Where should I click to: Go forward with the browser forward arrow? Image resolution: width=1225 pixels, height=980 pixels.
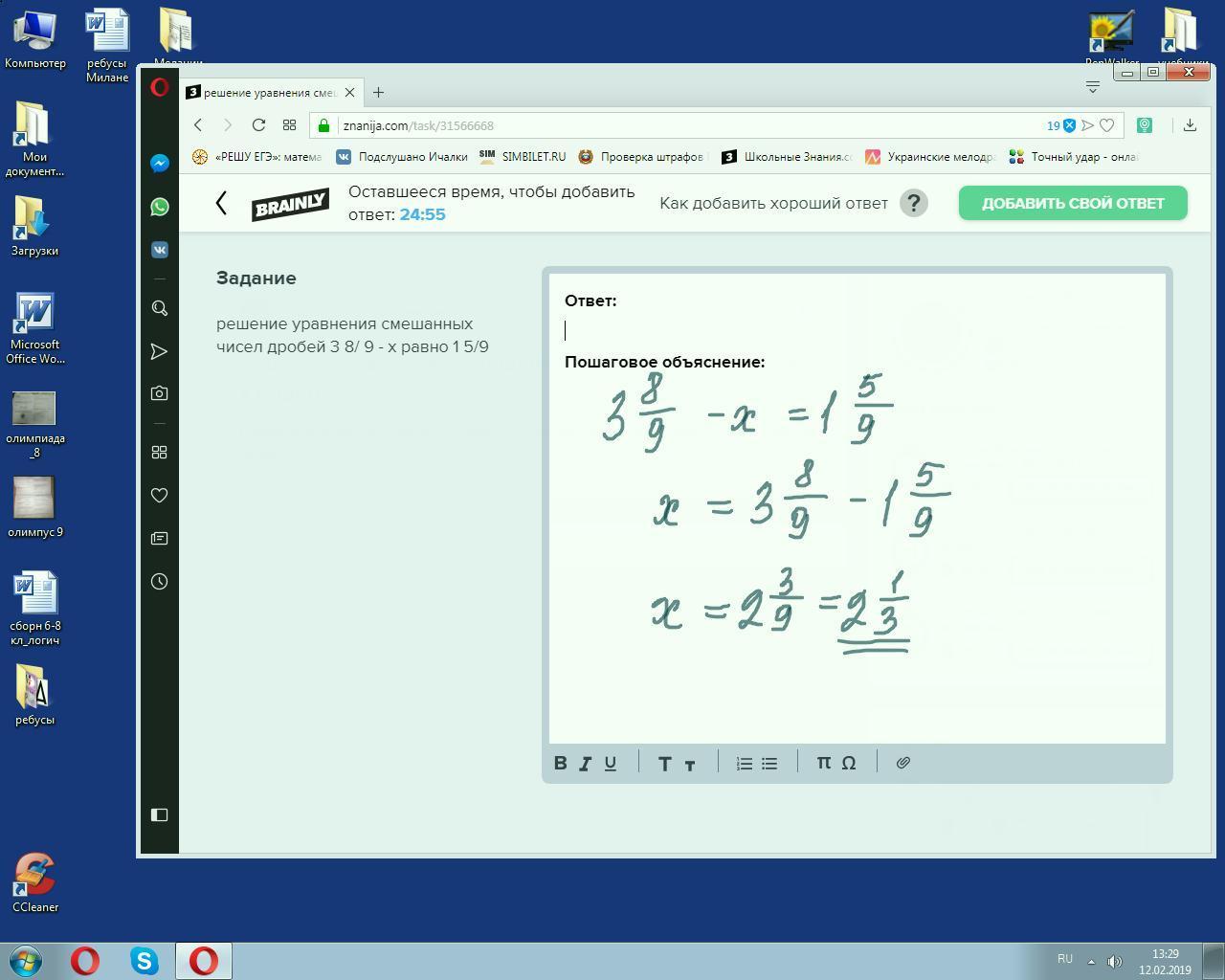[x=228, y=125]
